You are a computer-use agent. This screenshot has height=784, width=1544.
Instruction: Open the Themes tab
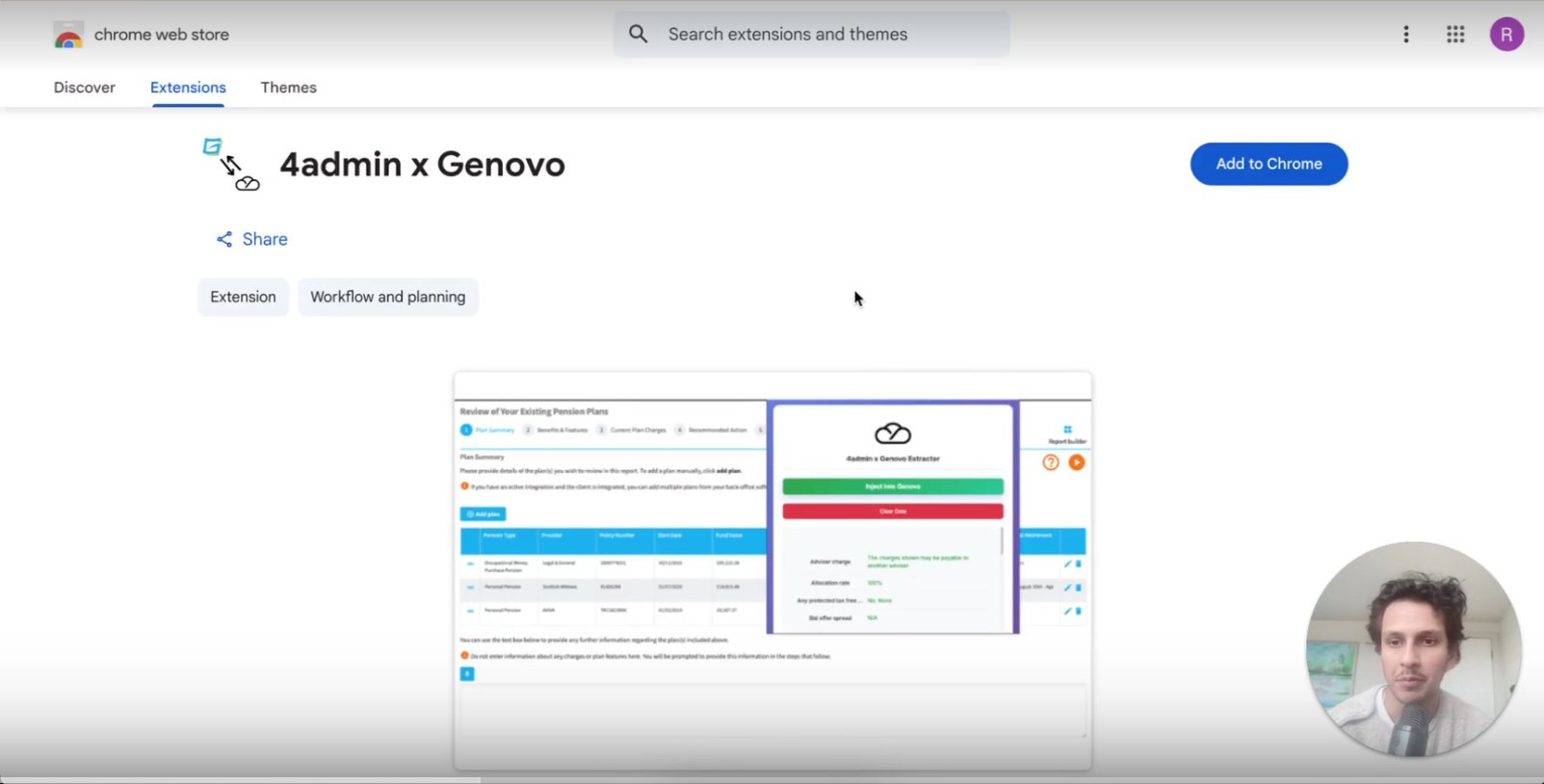coord(289,88)
